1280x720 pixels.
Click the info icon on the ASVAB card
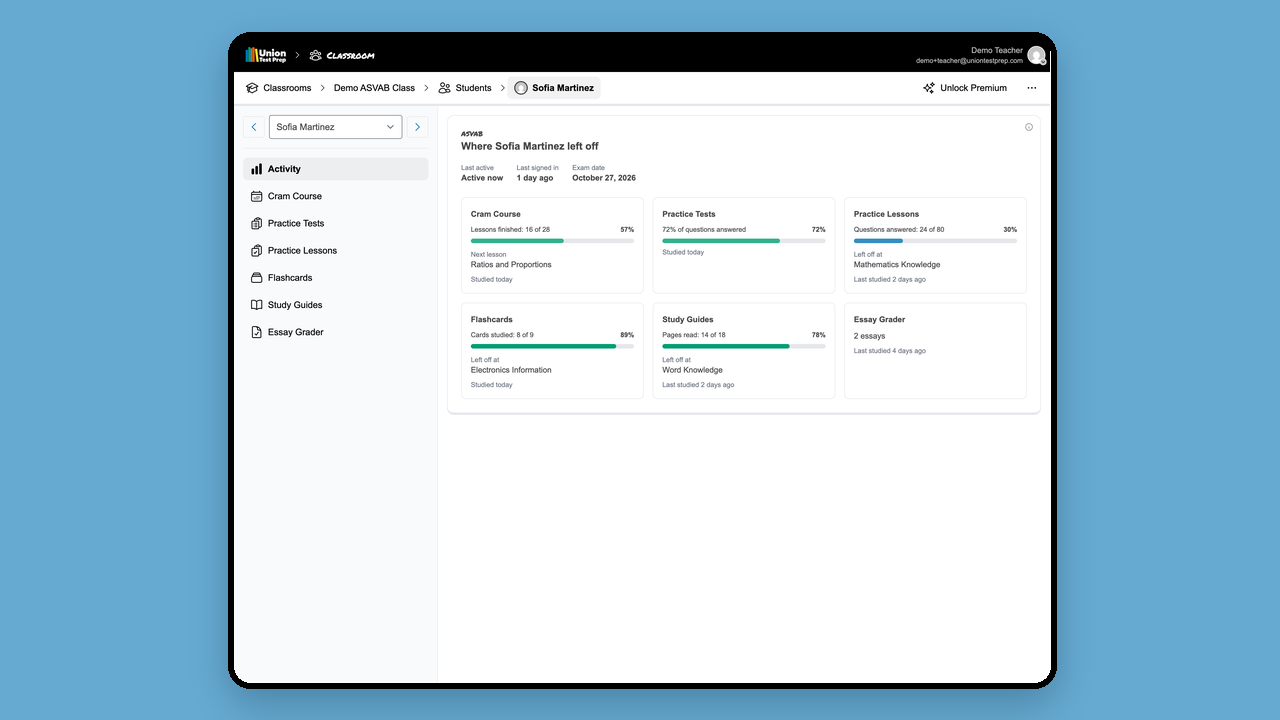click(1029, 127)
